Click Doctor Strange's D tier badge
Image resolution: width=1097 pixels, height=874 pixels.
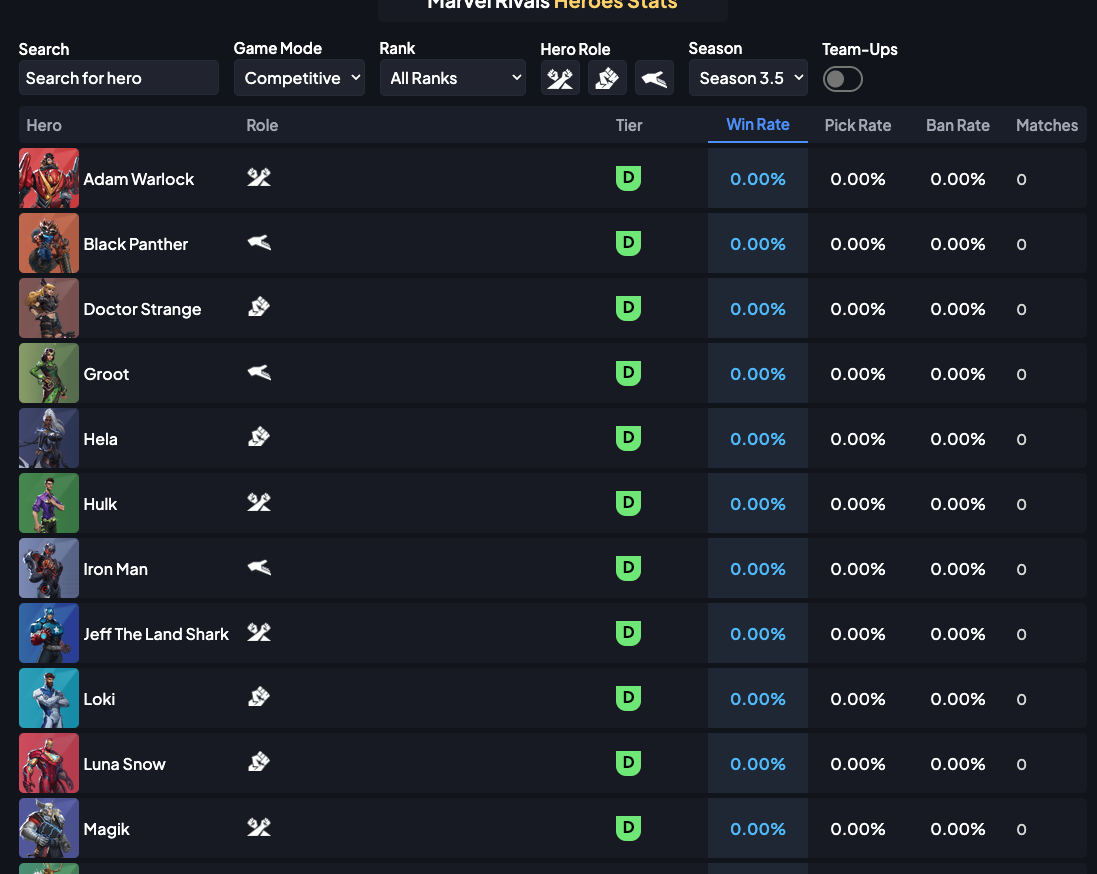tap(628, 308)
